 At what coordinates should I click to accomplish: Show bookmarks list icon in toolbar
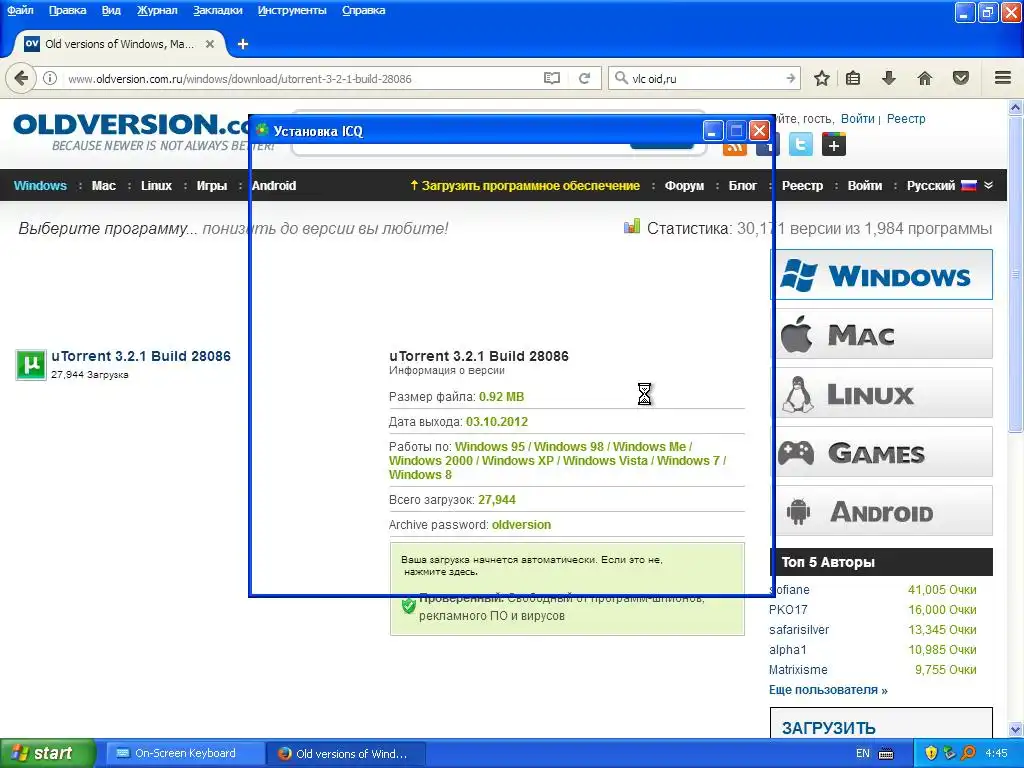point(853,78)
